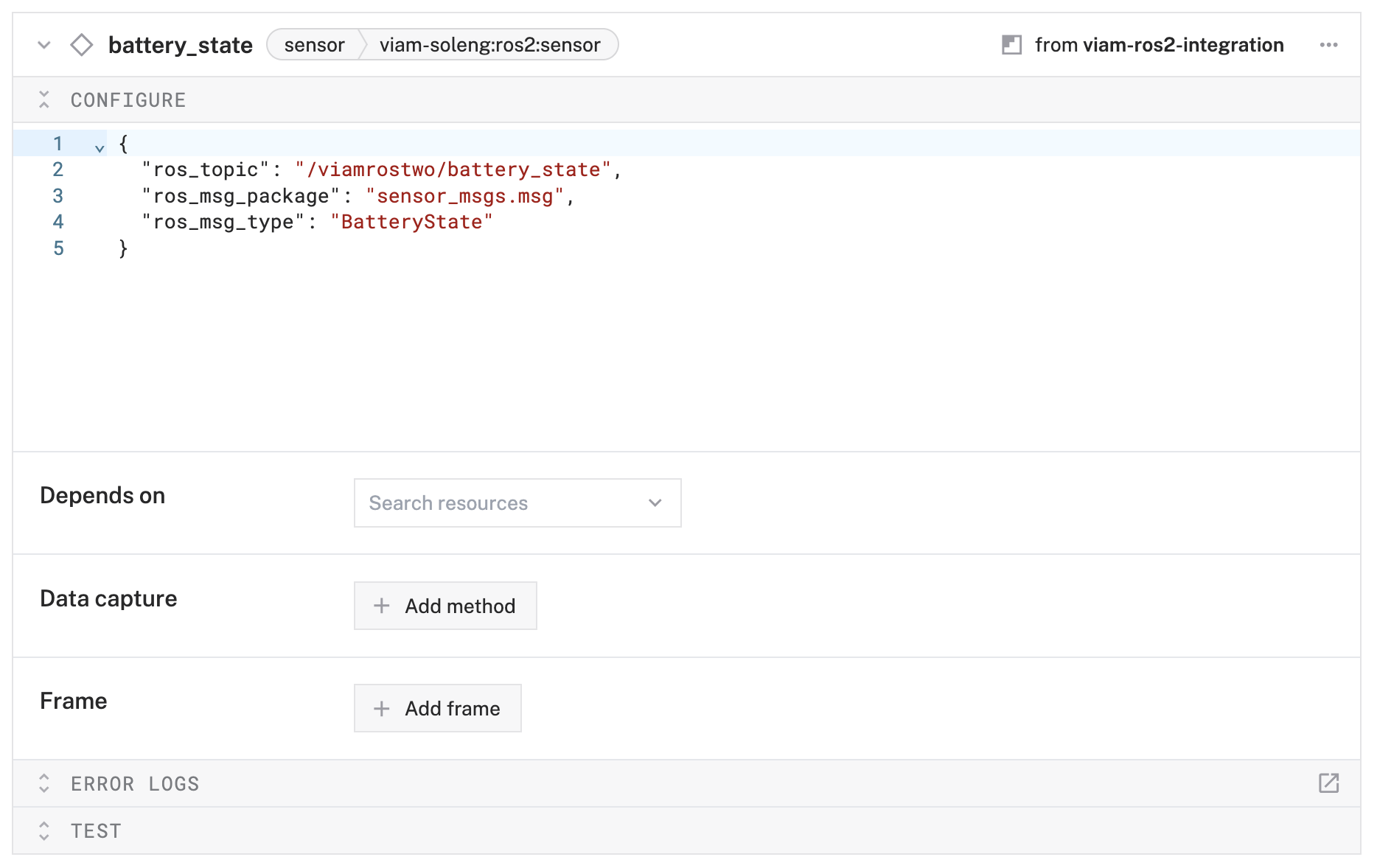This screenshot has width=1377, height=868.
Task: Open the Depends on dropdown chevron
Action: point(655,503)
